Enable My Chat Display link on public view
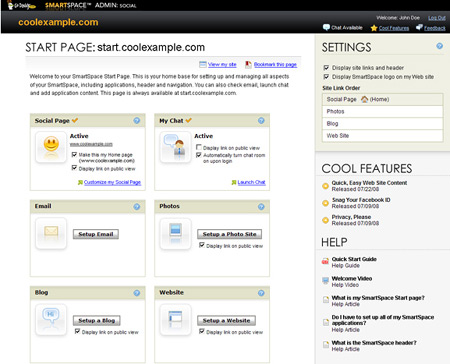The width and height of the screenshot is (450, 364). click(199, 147)
